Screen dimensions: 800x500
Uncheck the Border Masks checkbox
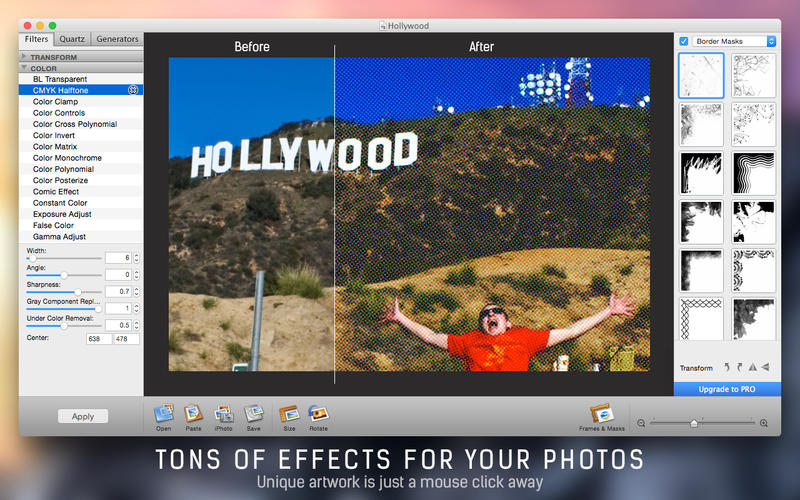(x=684, y=41)
